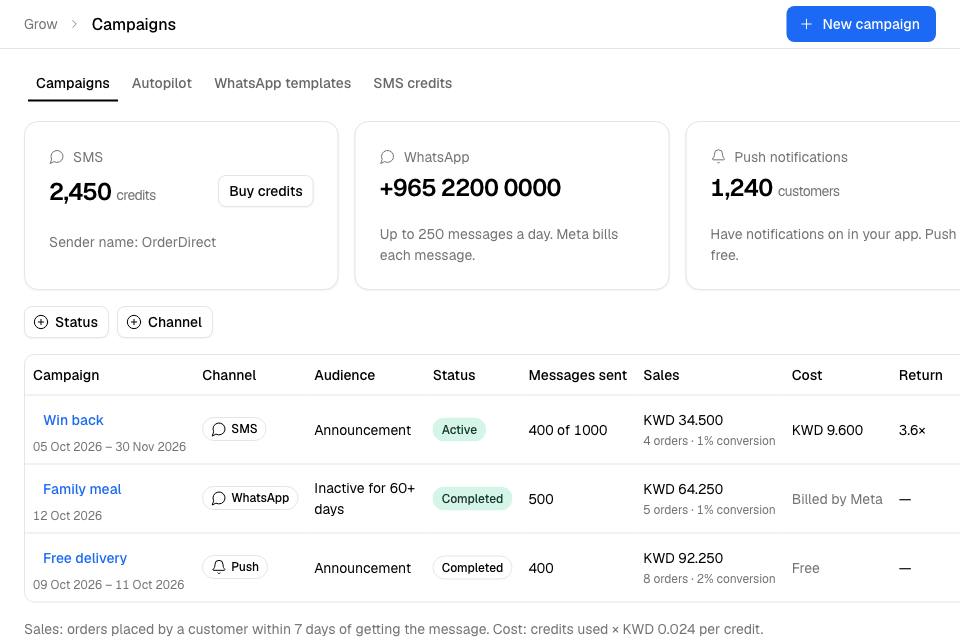Click 4 orders · 1% conversion text

point(709,441)
